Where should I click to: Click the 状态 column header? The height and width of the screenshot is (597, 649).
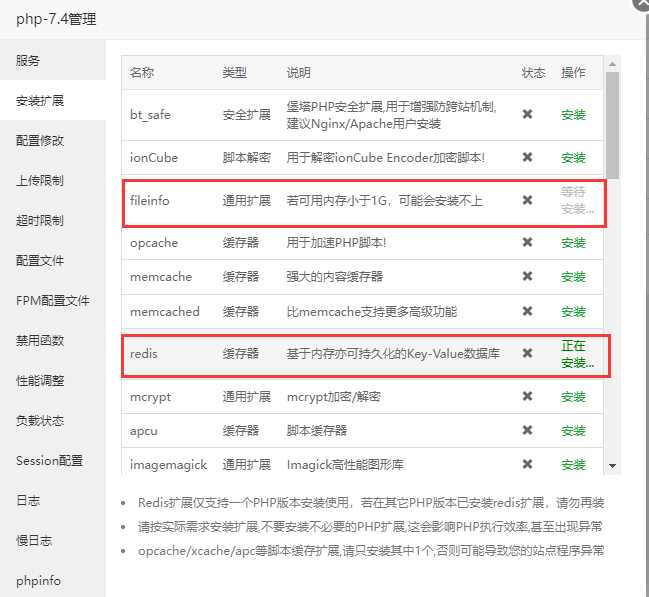(533, 72)
